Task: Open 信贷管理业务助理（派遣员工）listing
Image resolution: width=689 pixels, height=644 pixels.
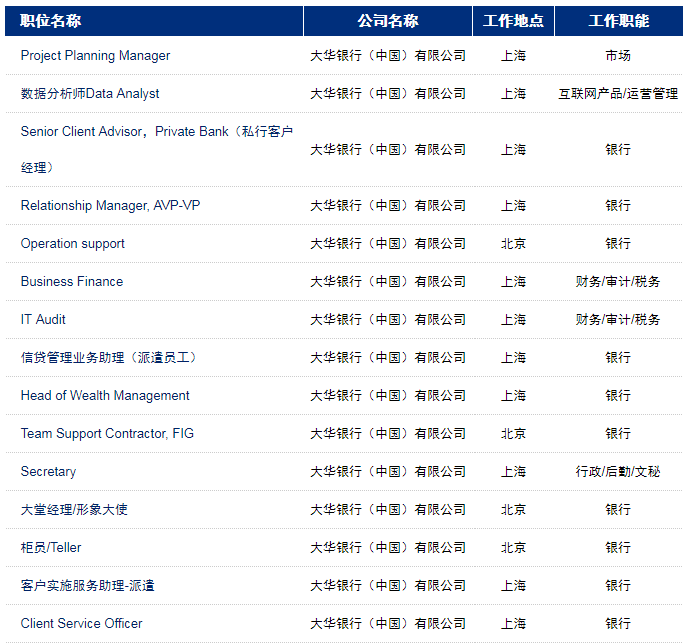Action: tap(108, 358)
